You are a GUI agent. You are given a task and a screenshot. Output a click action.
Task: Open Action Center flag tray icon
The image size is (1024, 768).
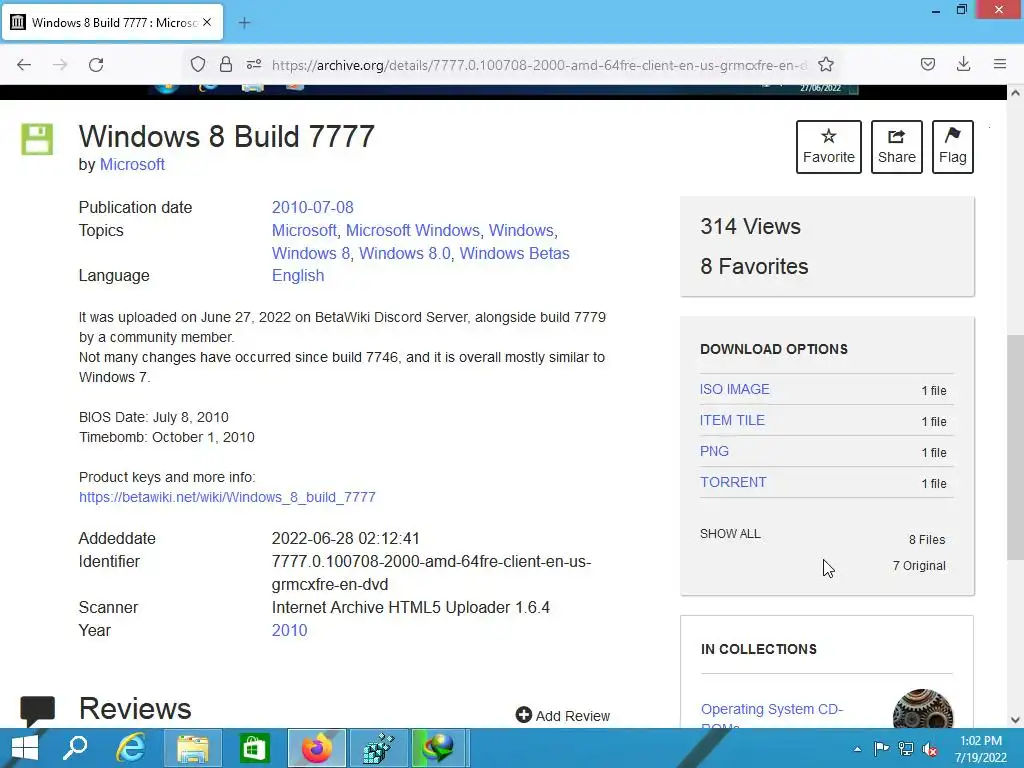click(881, 749)
